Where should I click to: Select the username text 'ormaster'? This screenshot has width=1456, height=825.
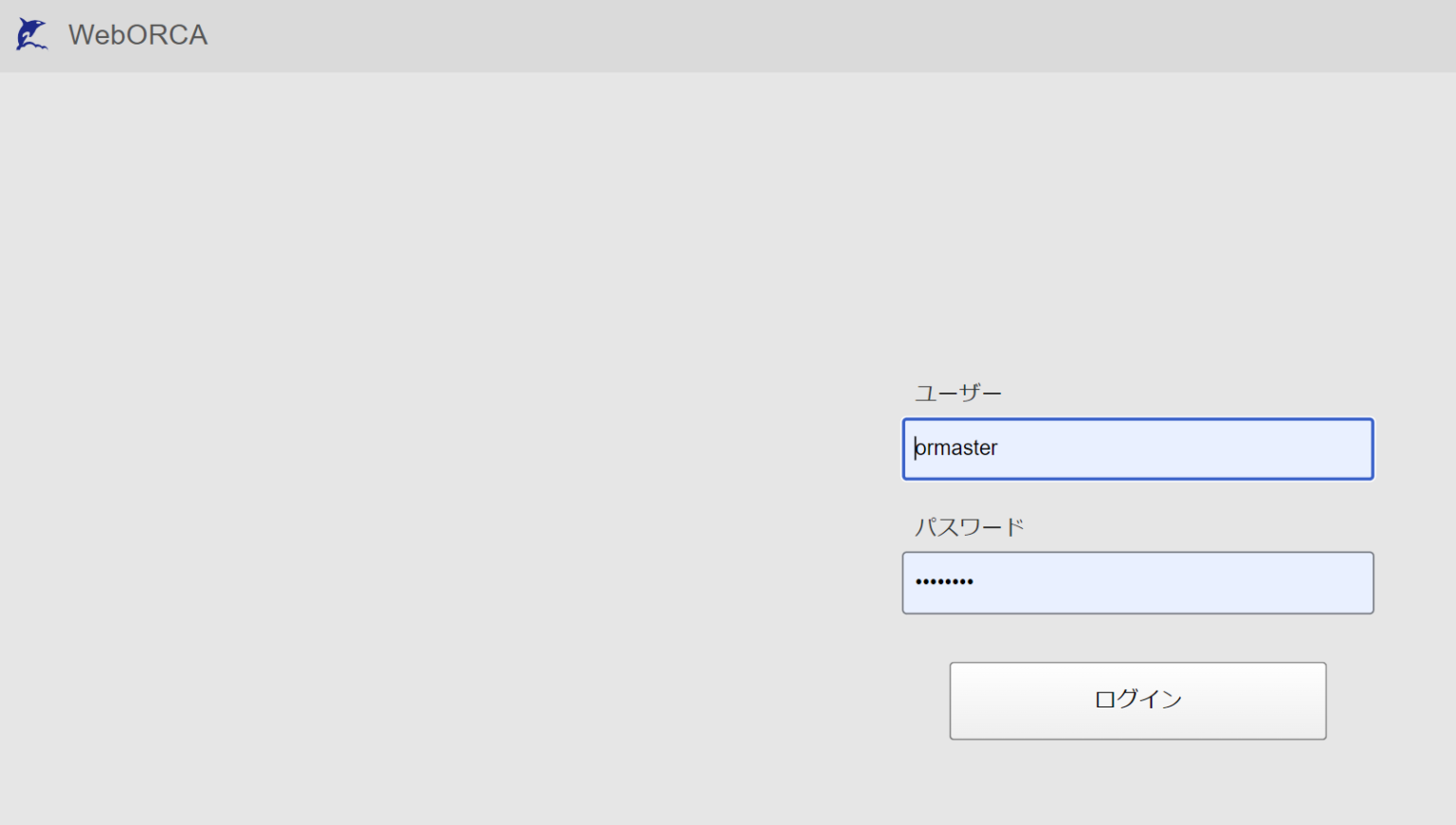(x=955, y=449)
